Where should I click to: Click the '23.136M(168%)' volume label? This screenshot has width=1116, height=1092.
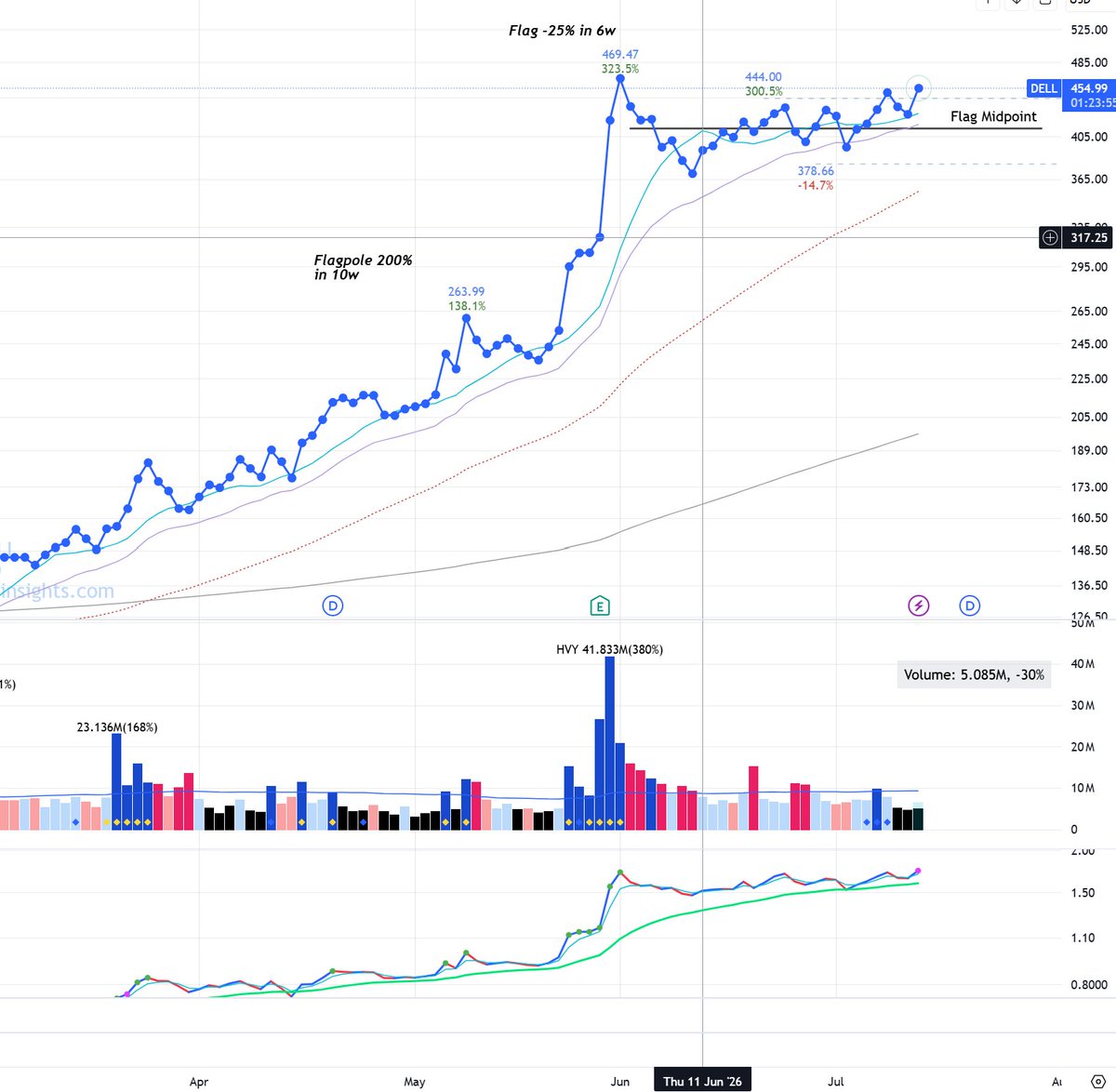coord(117,727)
